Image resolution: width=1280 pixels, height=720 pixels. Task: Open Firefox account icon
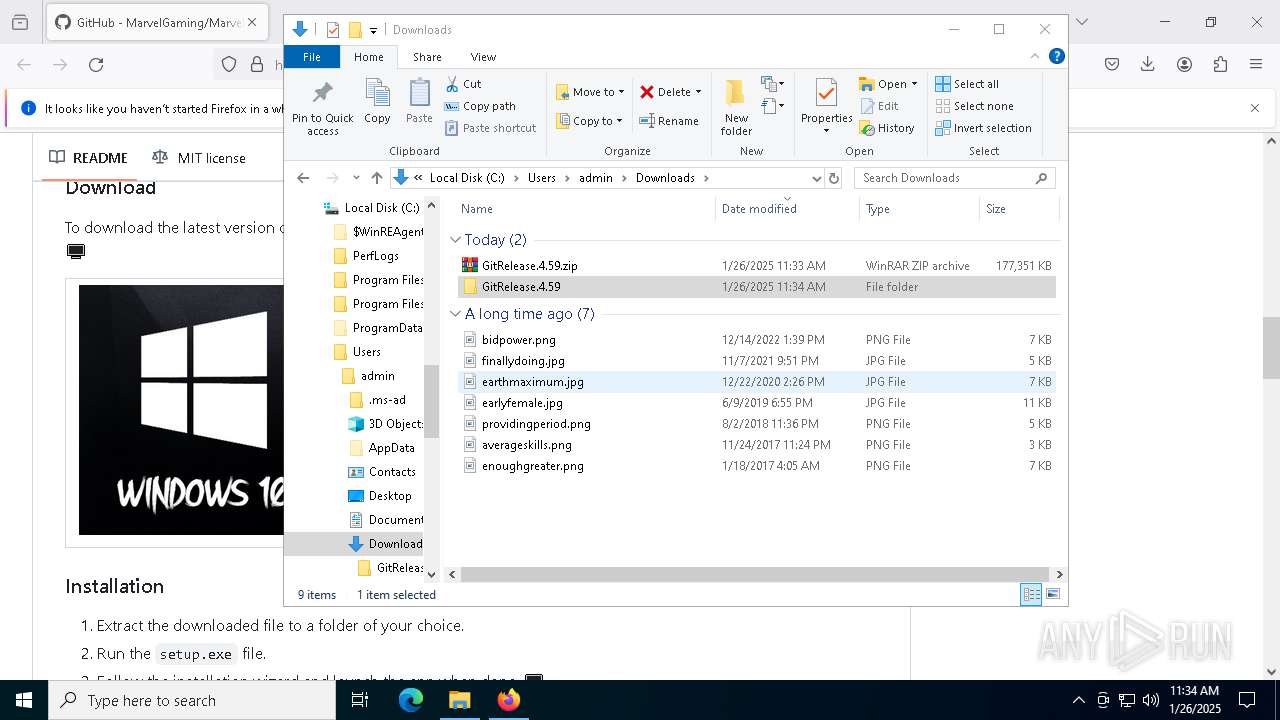click(1184, 64)
